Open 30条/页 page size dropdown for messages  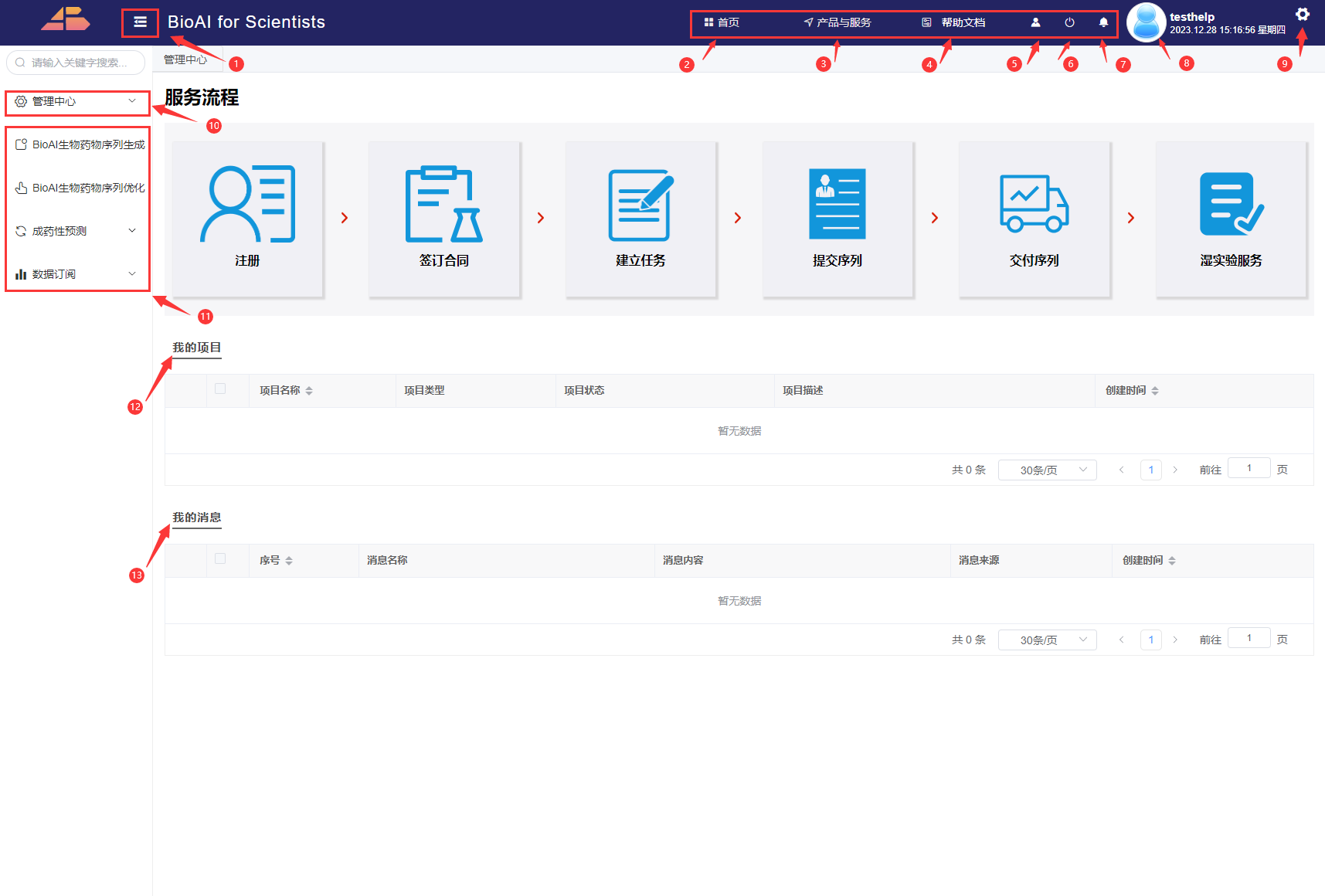[1047, 640]
